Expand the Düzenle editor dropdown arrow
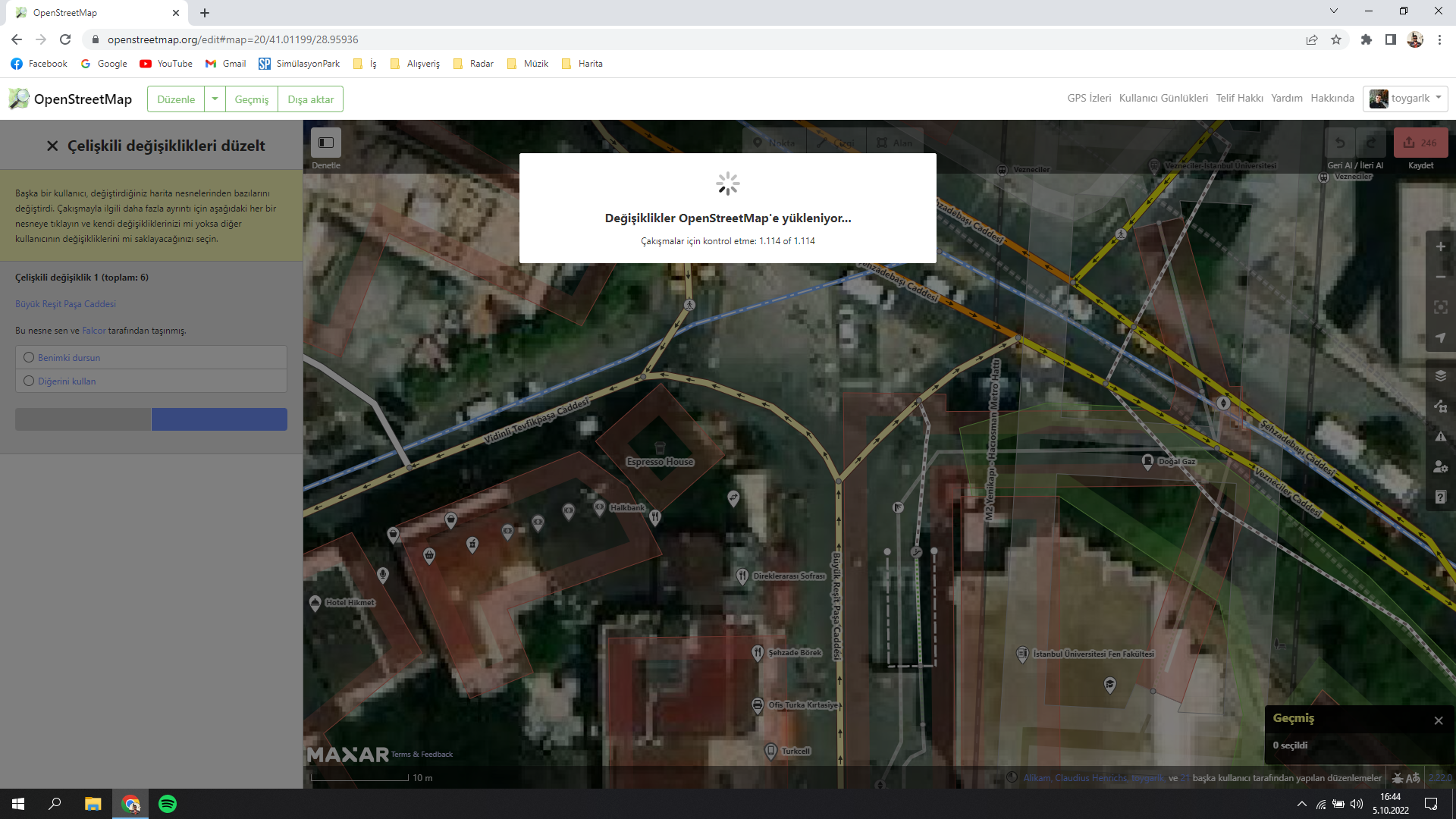The image size is (1456, 819). (x=215, y=99)
